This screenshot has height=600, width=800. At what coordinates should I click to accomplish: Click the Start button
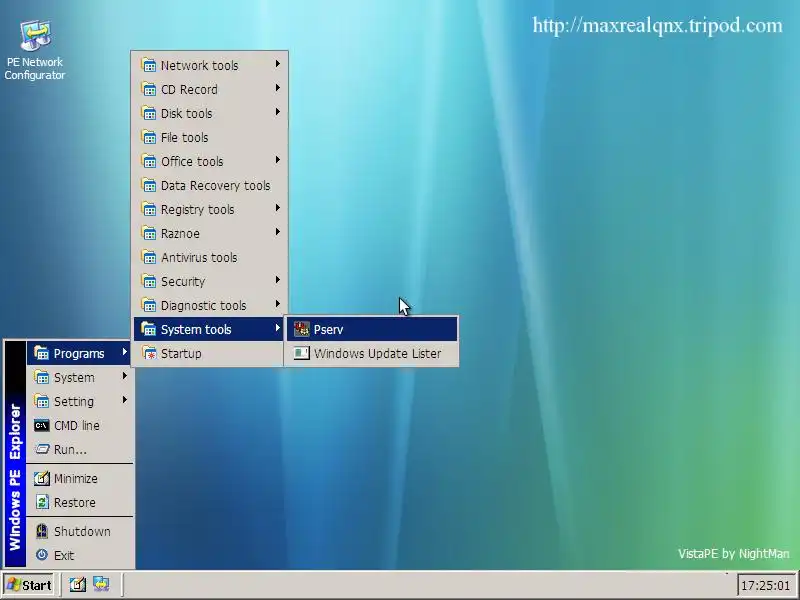(x=29, y=585)
